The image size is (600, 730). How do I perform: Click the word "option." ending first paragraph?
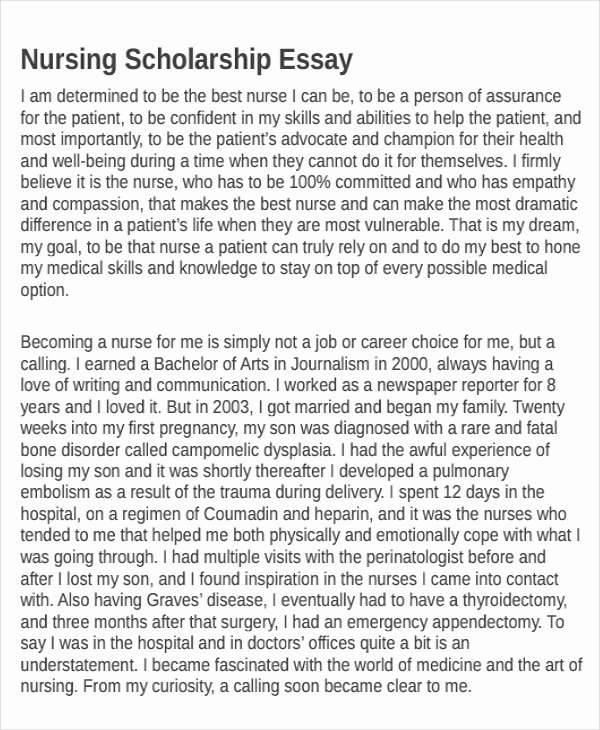point(45,291)
